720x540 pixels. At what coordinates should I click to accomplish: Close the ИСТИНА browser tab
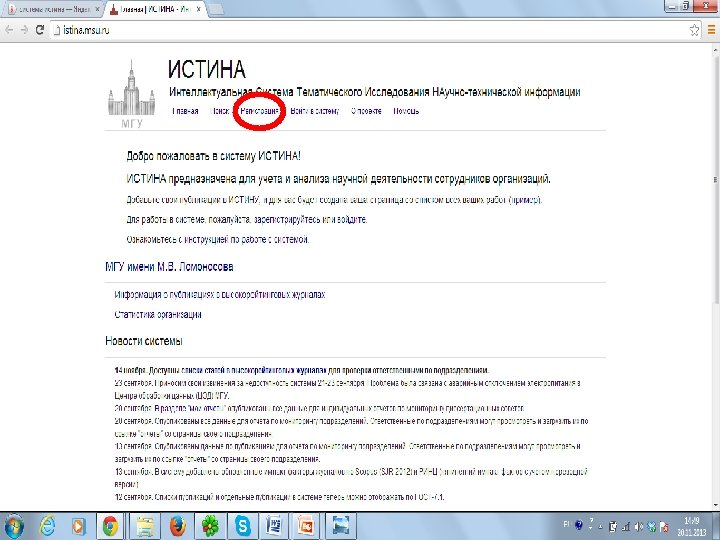point(198,9)
